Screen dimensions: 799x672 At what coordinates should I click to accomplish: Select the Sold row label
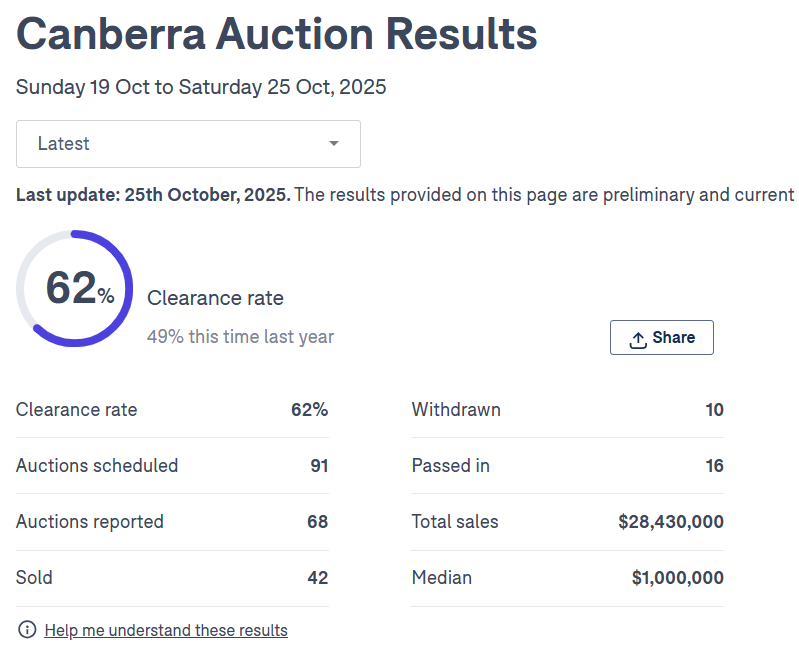(35, 578)
